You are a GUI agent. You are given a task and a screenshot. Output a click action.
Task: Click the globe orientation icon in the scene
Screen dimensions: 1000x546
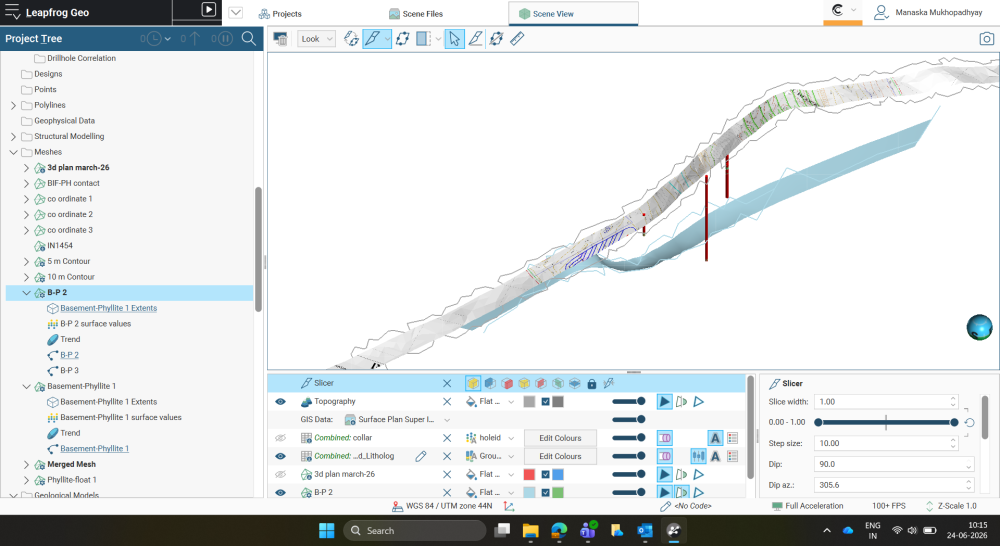[x=979, y=327]
